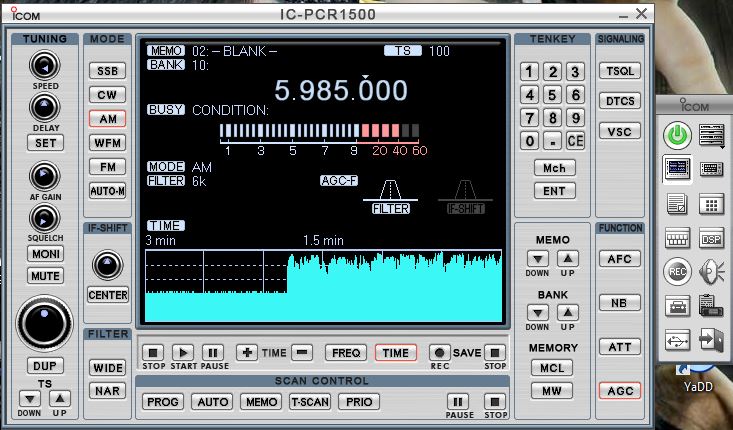733x430 pixels.
Task: Select FM mode
Action: click(x=108, y=166)
